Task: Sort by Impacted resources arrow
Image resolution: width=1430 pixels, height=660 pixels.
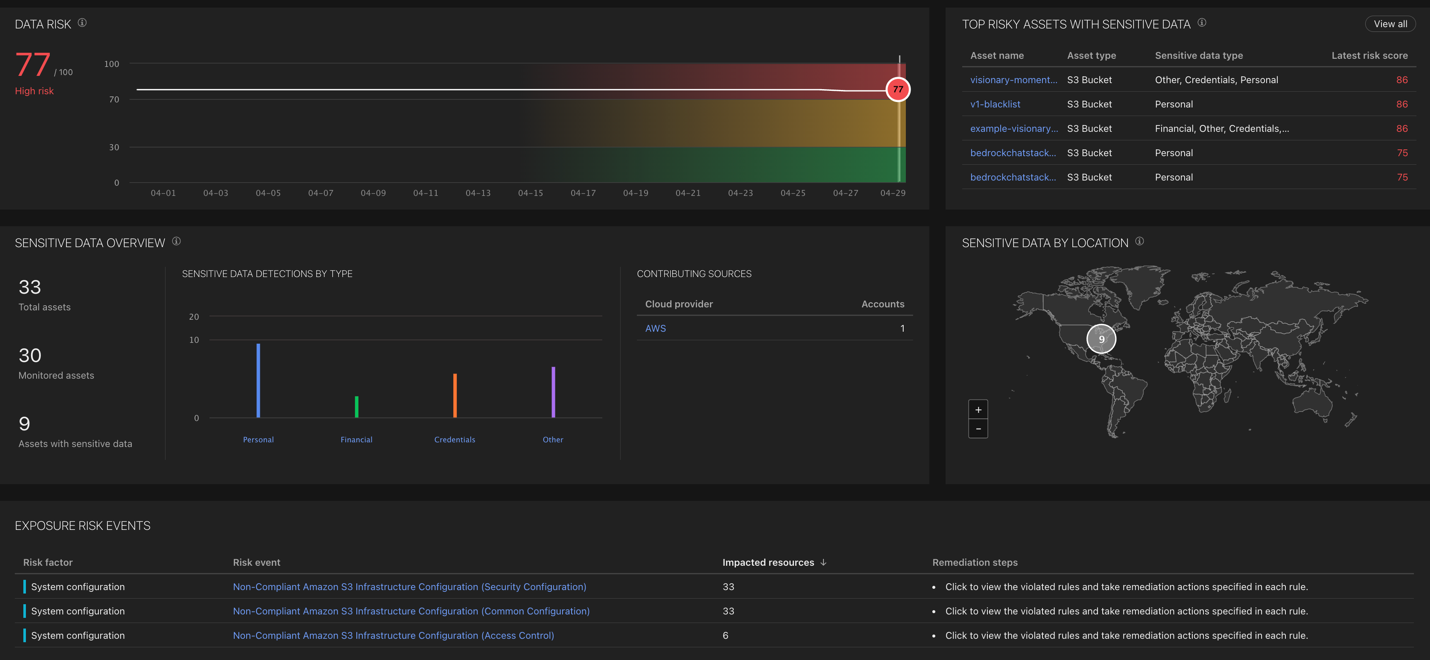Action: [823, 563]
